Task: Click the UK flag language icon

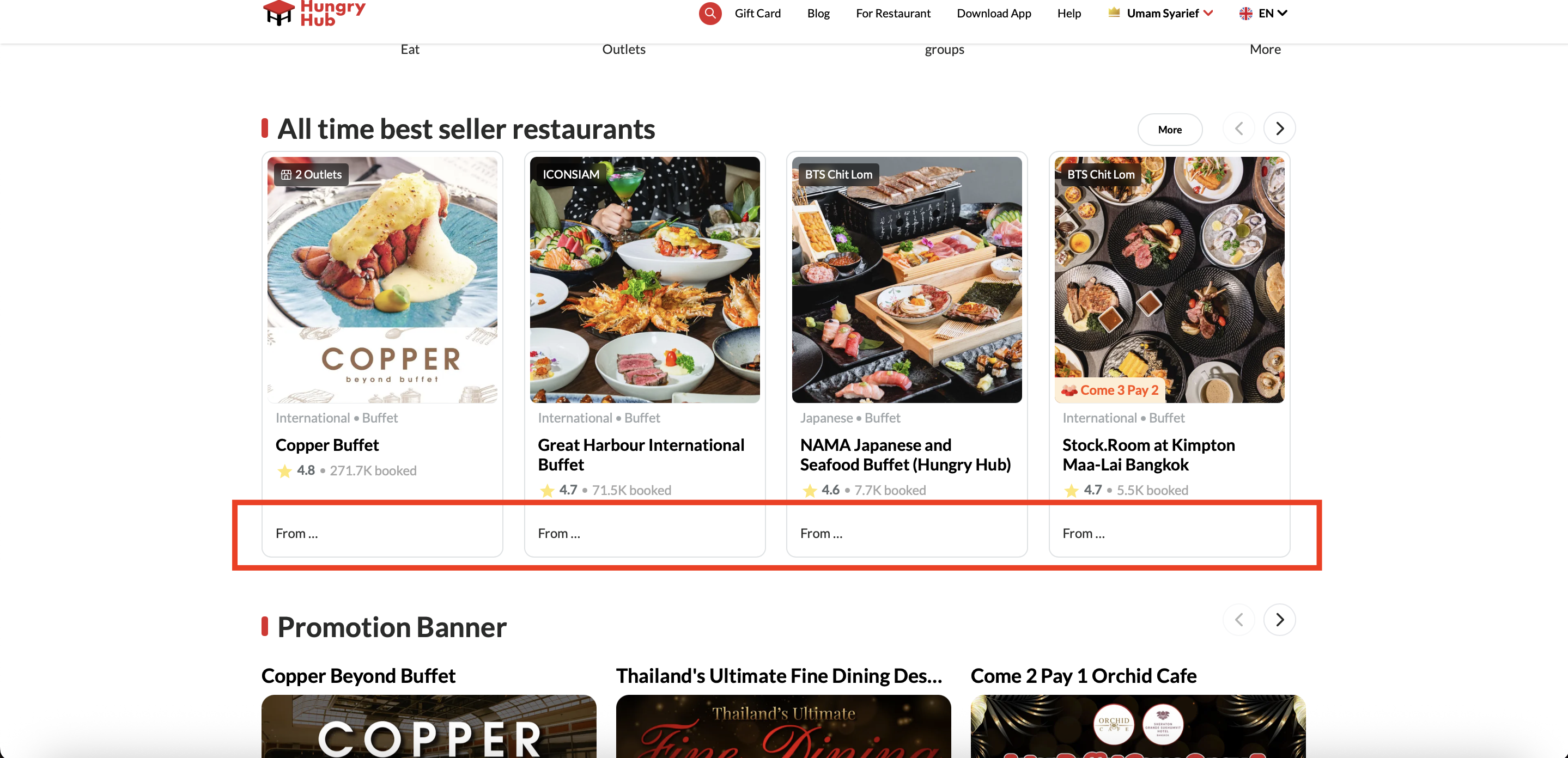Action: (x=1245, y=14)
